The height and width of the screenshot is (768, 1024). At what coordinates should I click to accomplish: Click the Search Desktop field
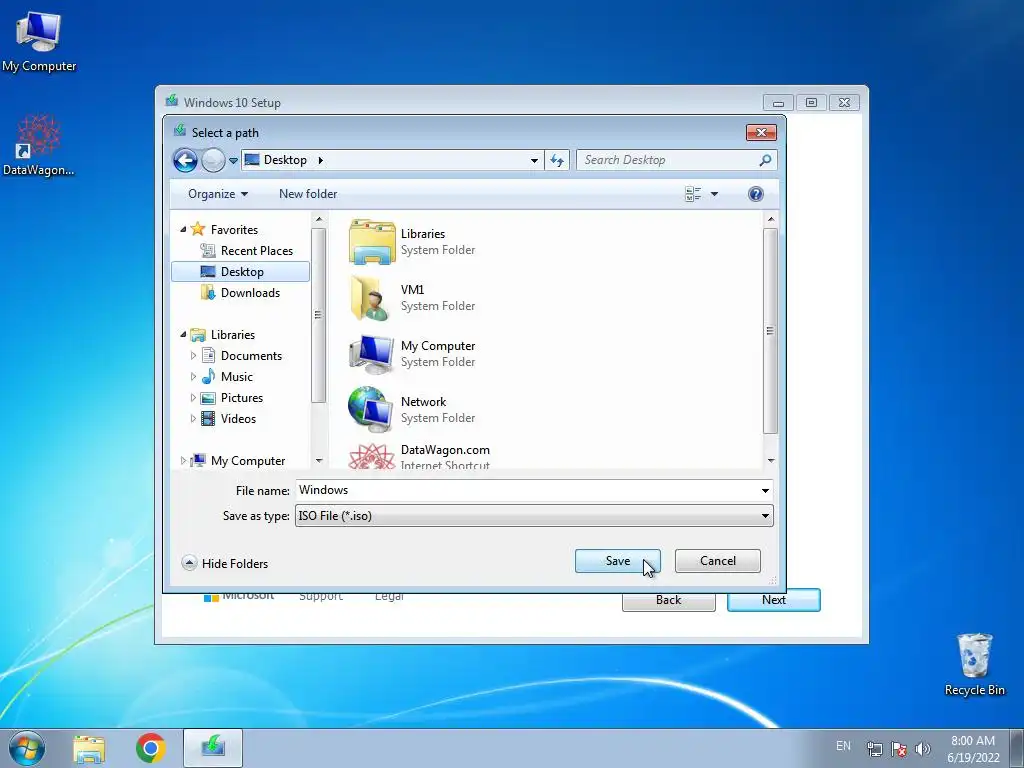[677, 160]
